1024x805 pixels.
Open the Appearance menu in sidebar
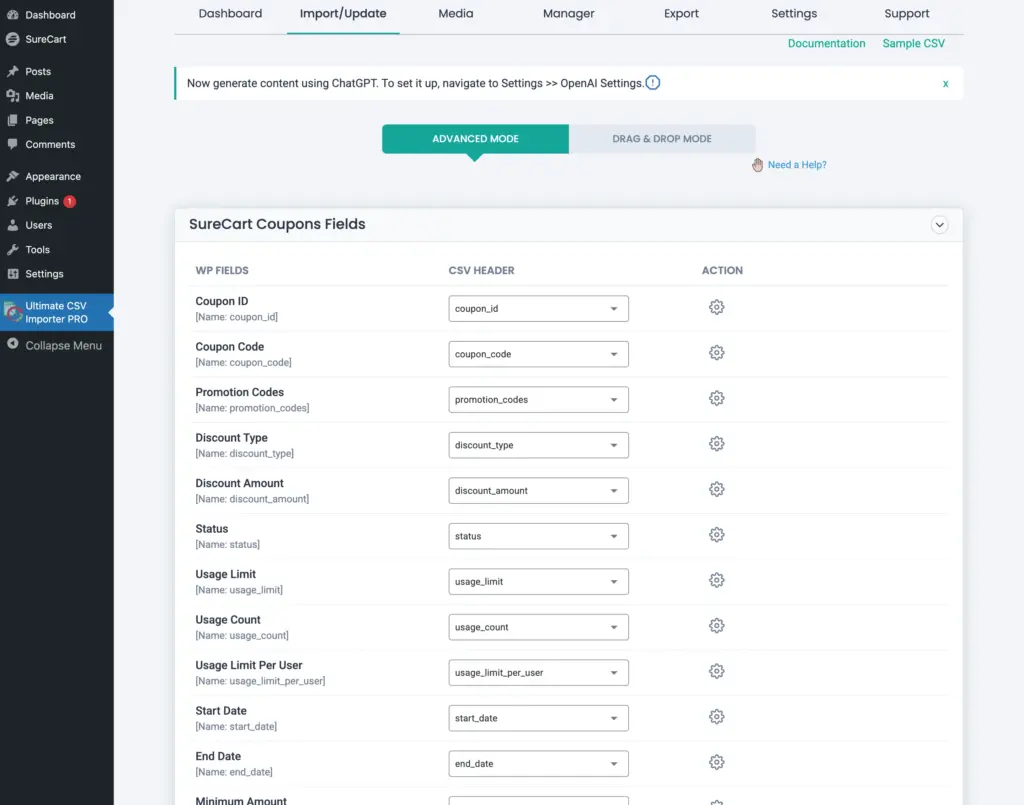52,177
